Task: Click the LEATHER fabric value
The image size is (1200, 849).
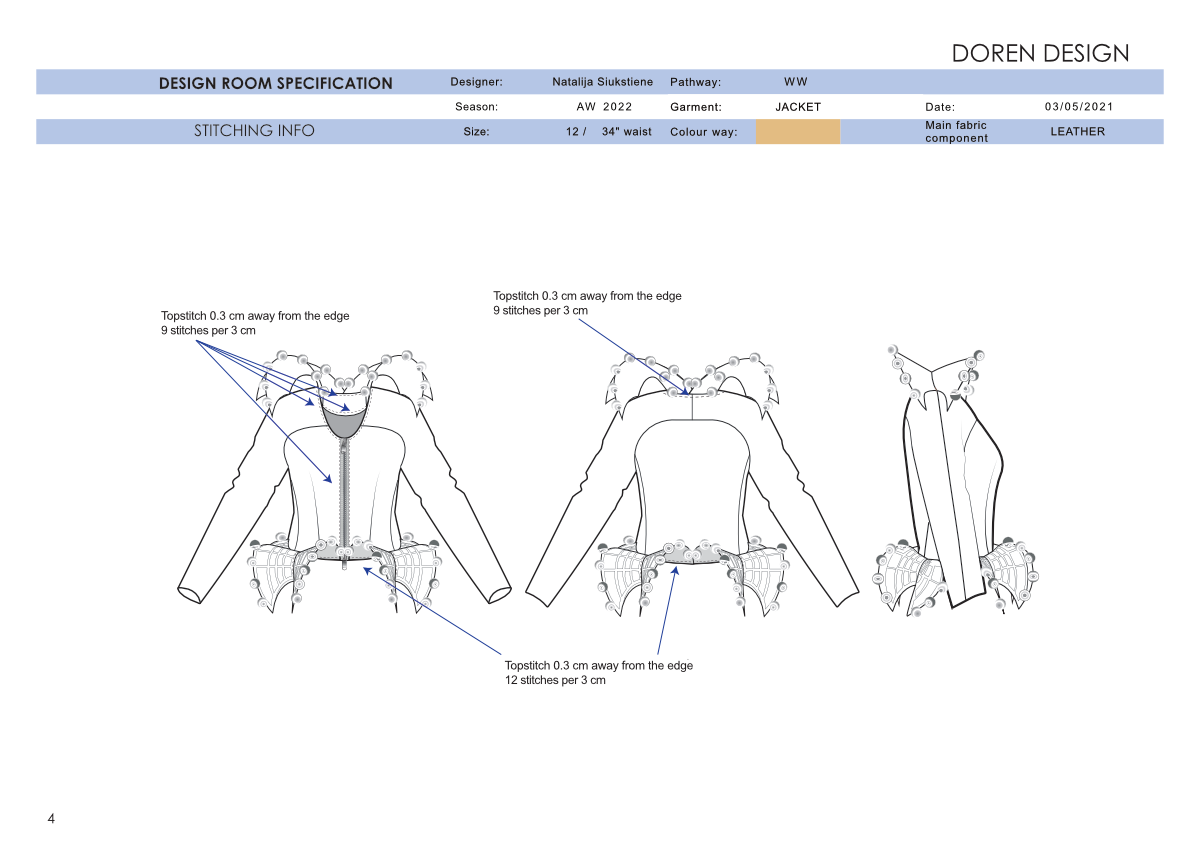Action: pyautogui.click(x=1078, y=132)
